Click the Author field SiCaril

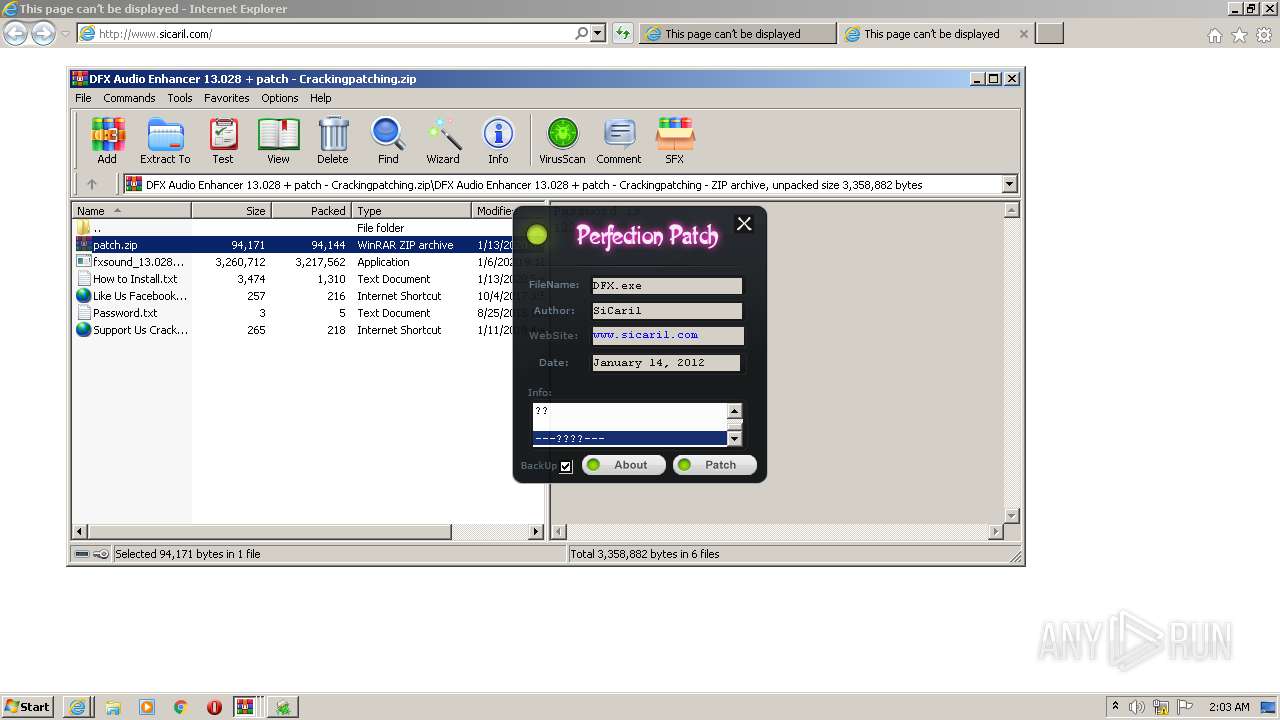(667, 311)
